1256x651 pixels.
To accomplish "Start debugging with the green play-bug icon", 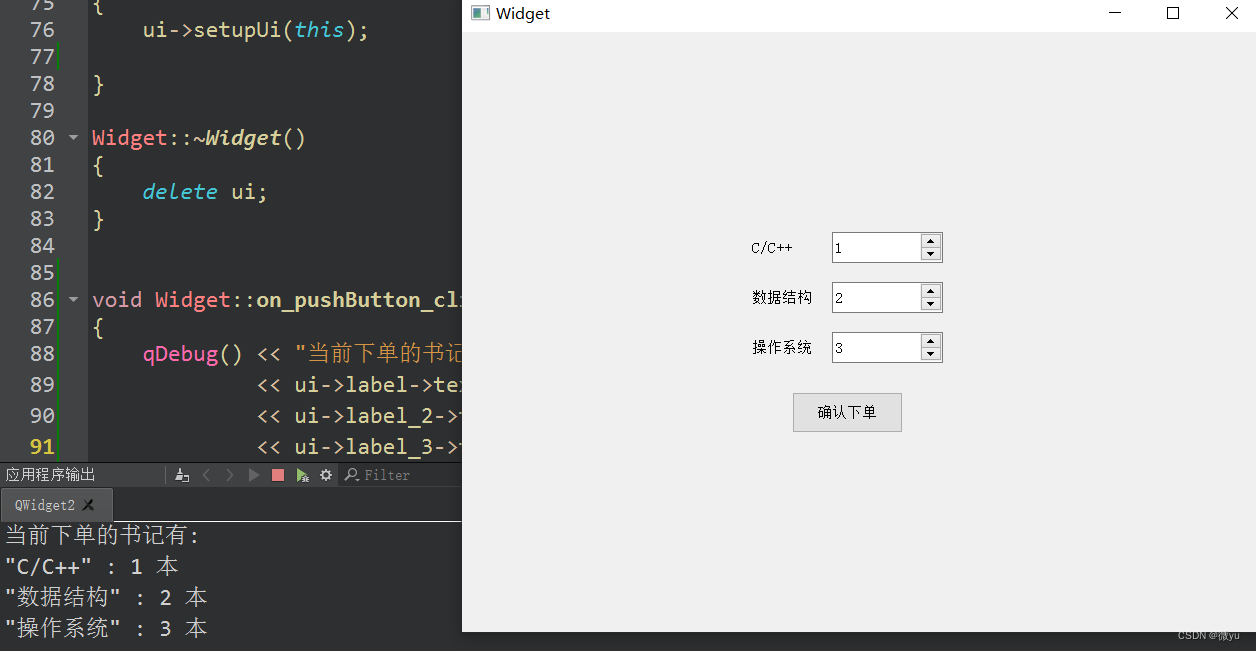I will pos(302,475).
